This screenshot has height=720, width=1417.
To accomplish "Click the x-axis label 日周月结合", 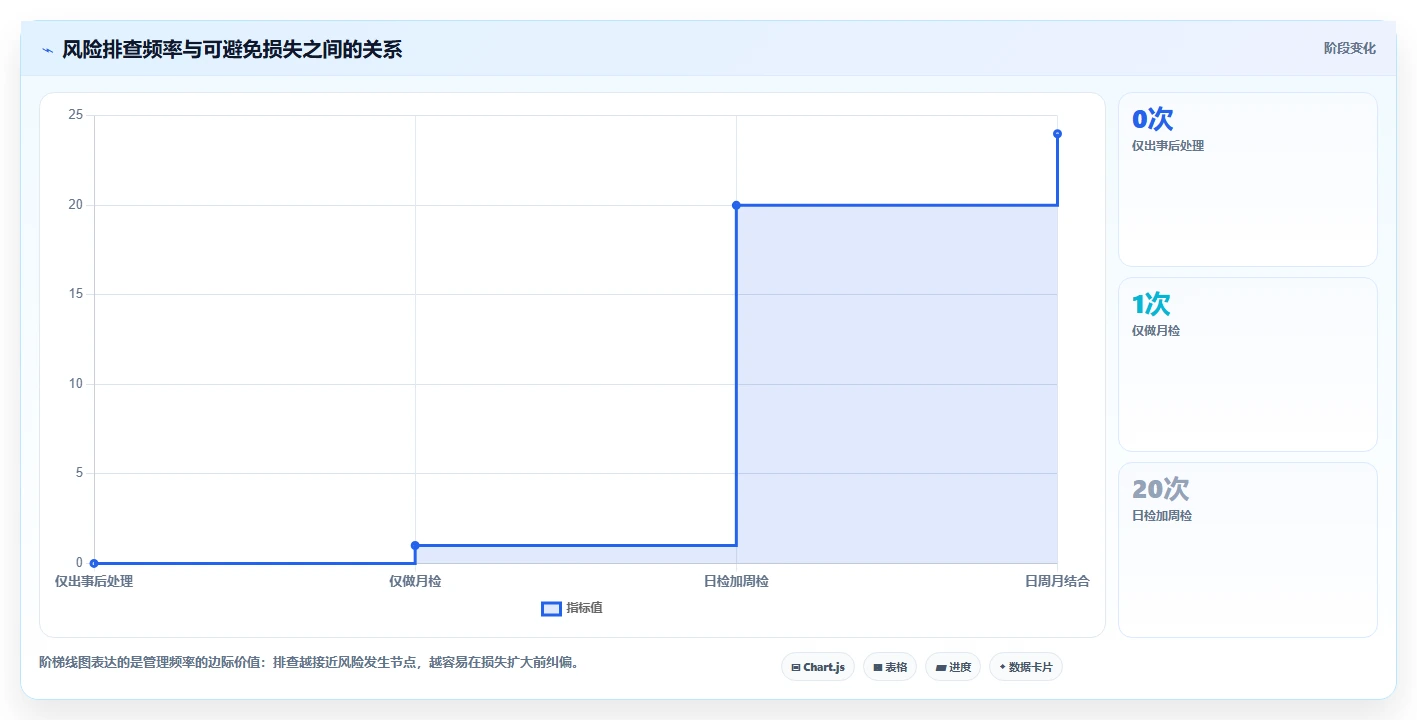I will (1057, 581).
